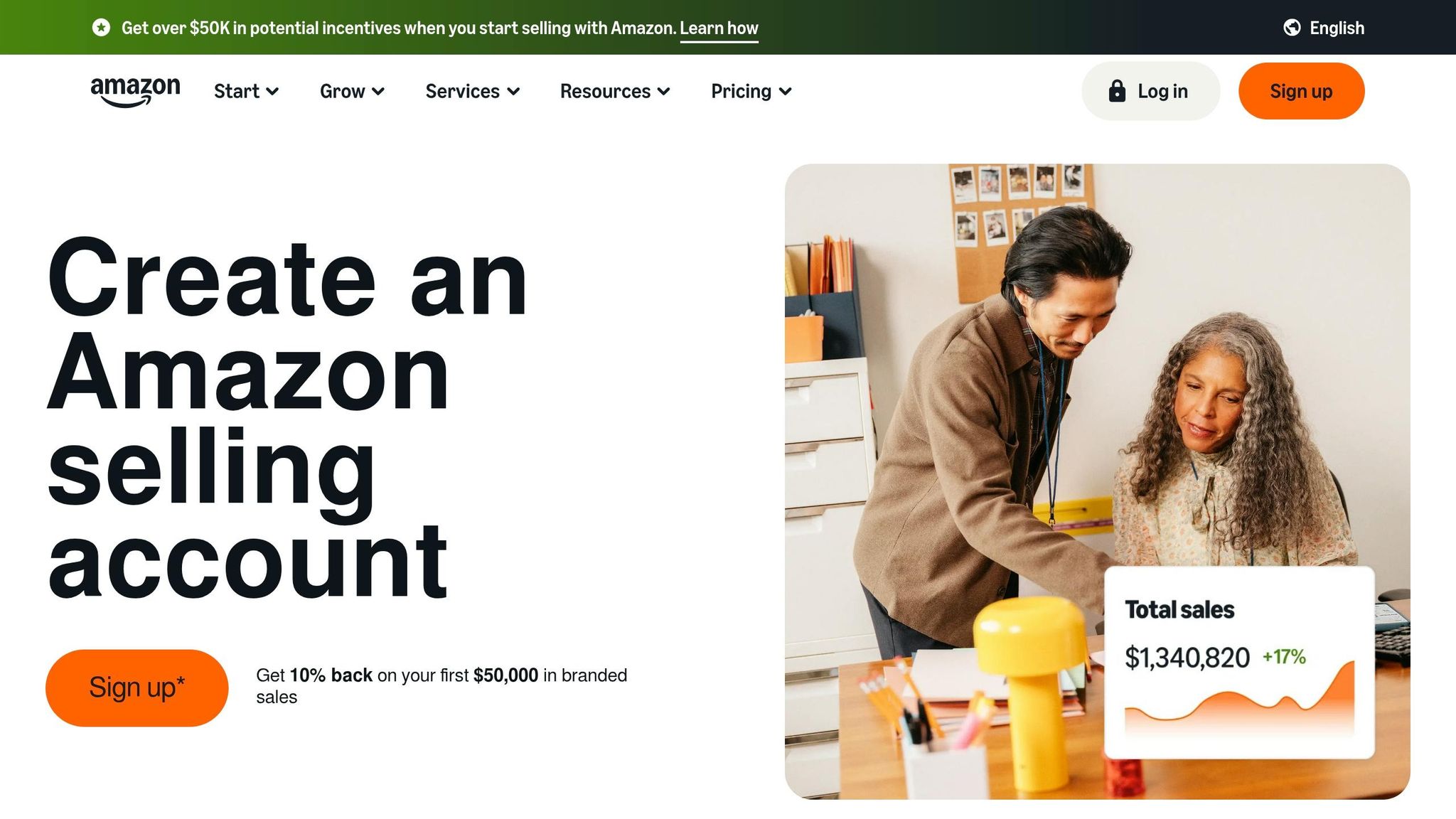
Task: Open the Grow navigation menu
Action: click(x=352, y=92)
